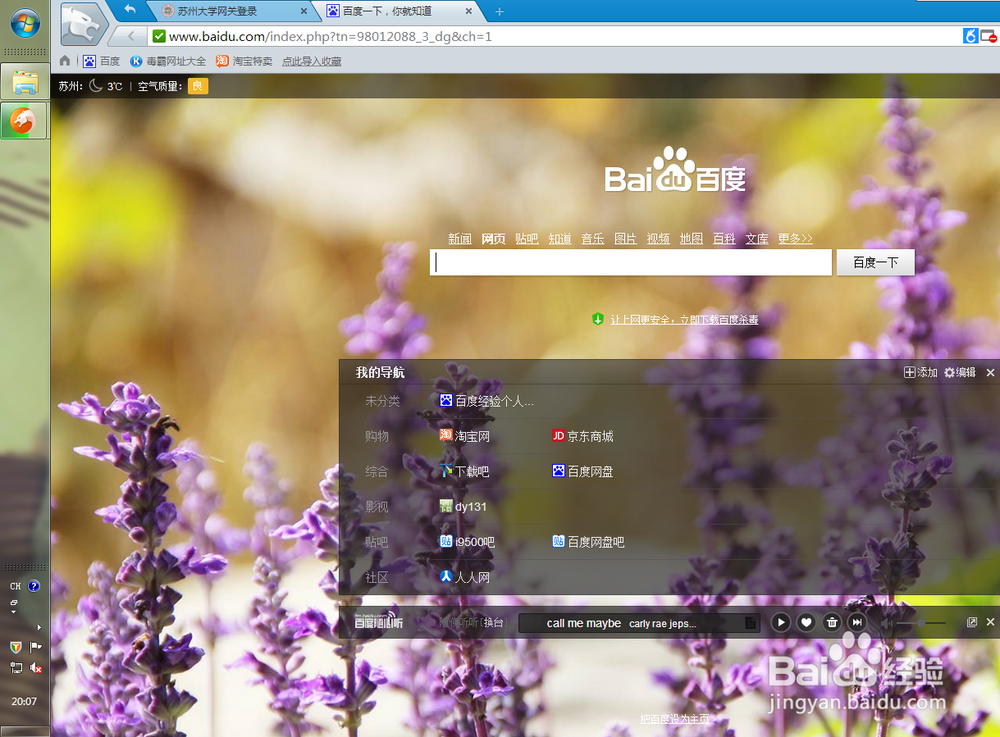Image resolution: width=1000 pixels, height=737 pixels.
Task: Click 把百度设为主页 link at page bottom
Action: [674, 719]
